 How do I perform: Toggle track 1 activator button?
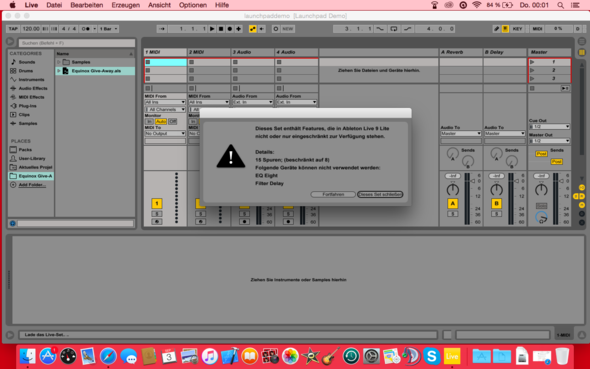(157, 203)
